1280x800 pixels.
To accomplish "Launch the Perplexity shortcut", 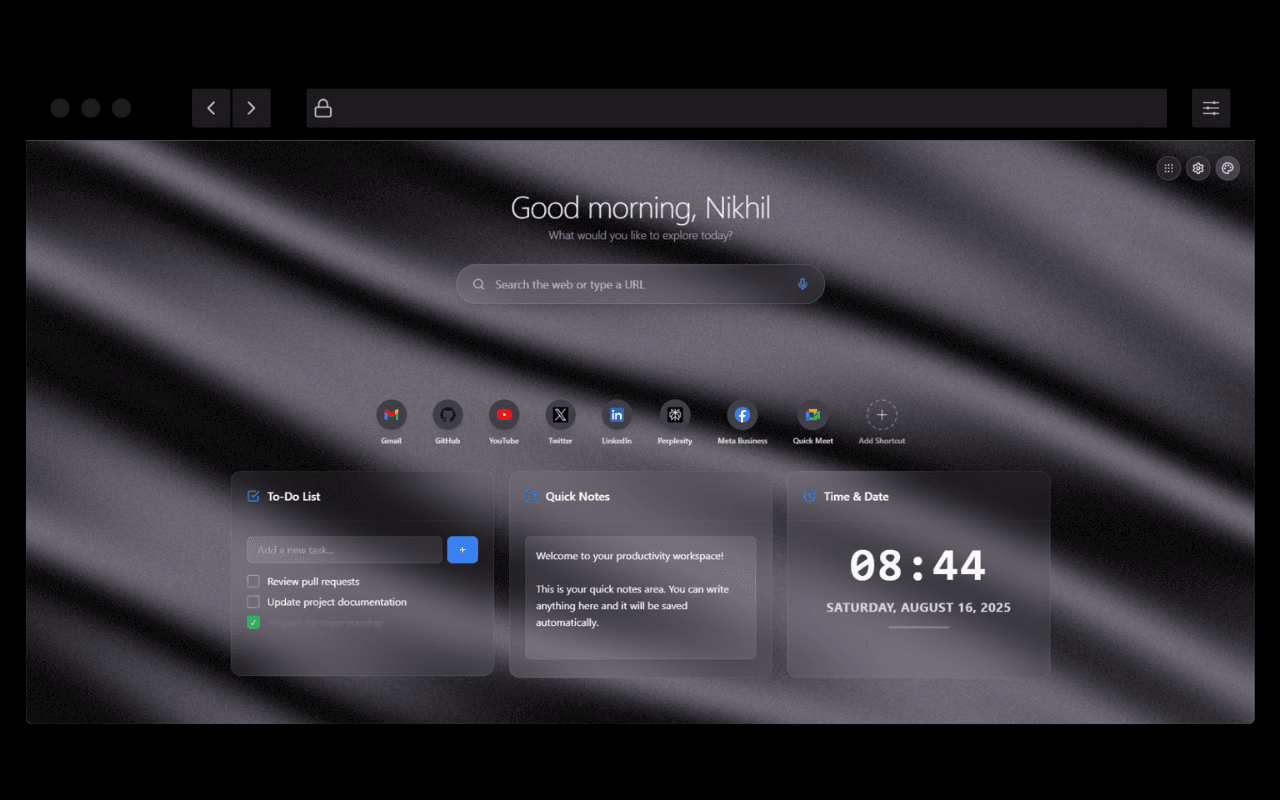I will (x=675, y=414).
